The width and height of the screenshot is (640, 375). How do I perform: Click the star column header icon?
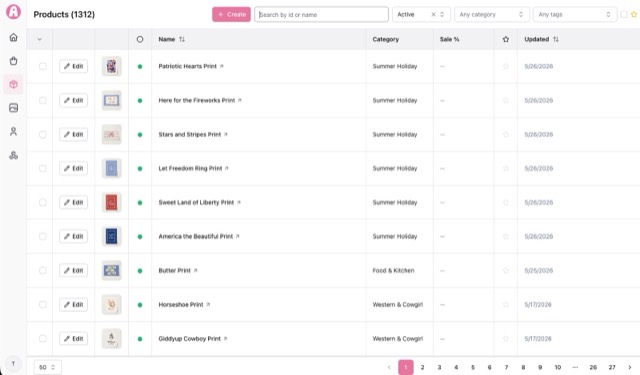506,40
